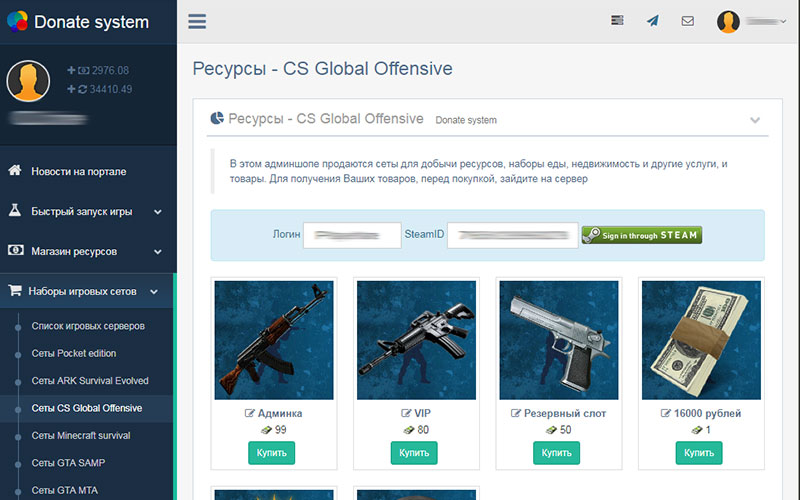Image resolution: width=800 pixels, height=500 pixels.
Task: Open Сеты ARK Survival Evolved
Action: pos(90,381)
